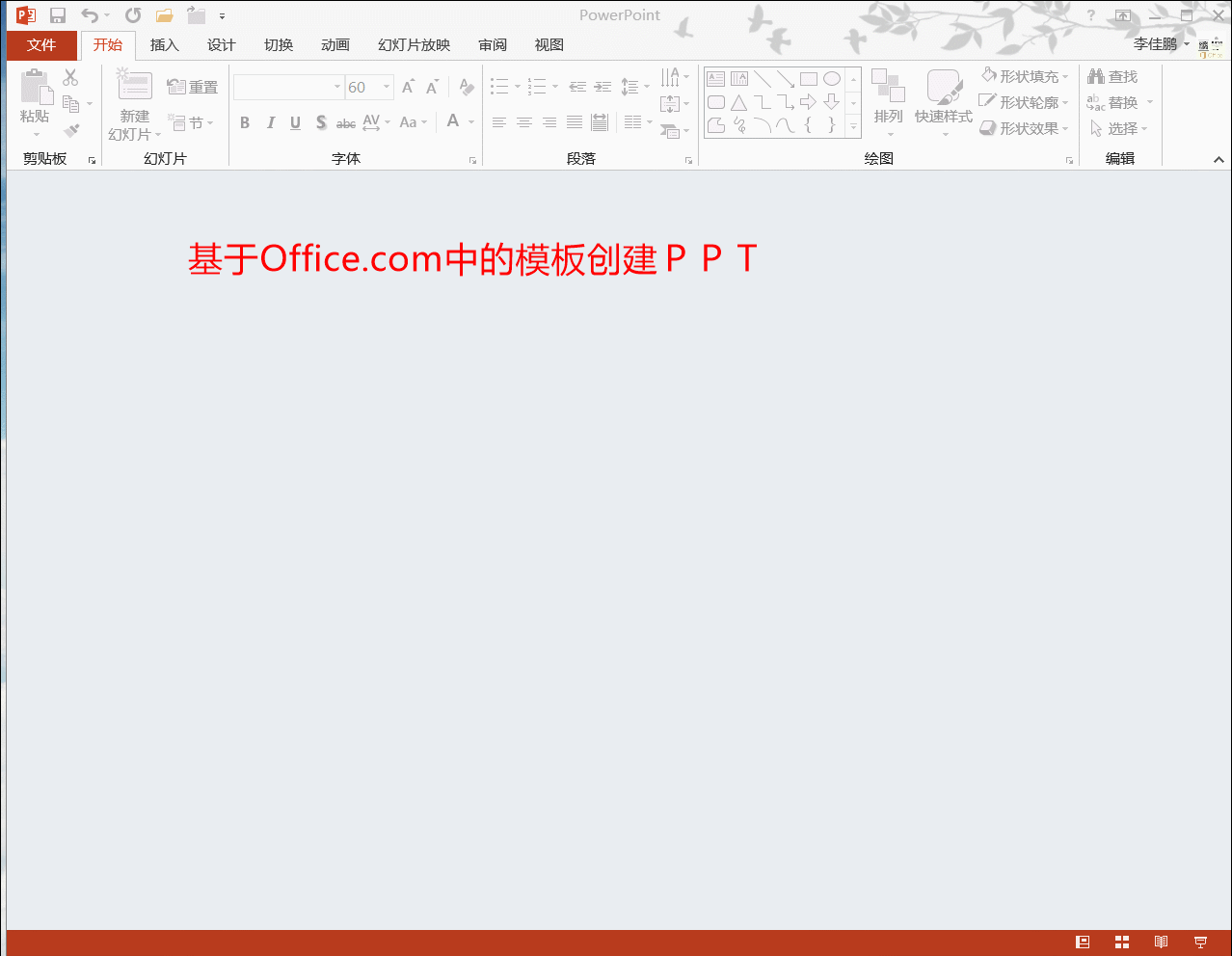Collapse the ribbon with the chevron arrow

tap(1219, 159)
